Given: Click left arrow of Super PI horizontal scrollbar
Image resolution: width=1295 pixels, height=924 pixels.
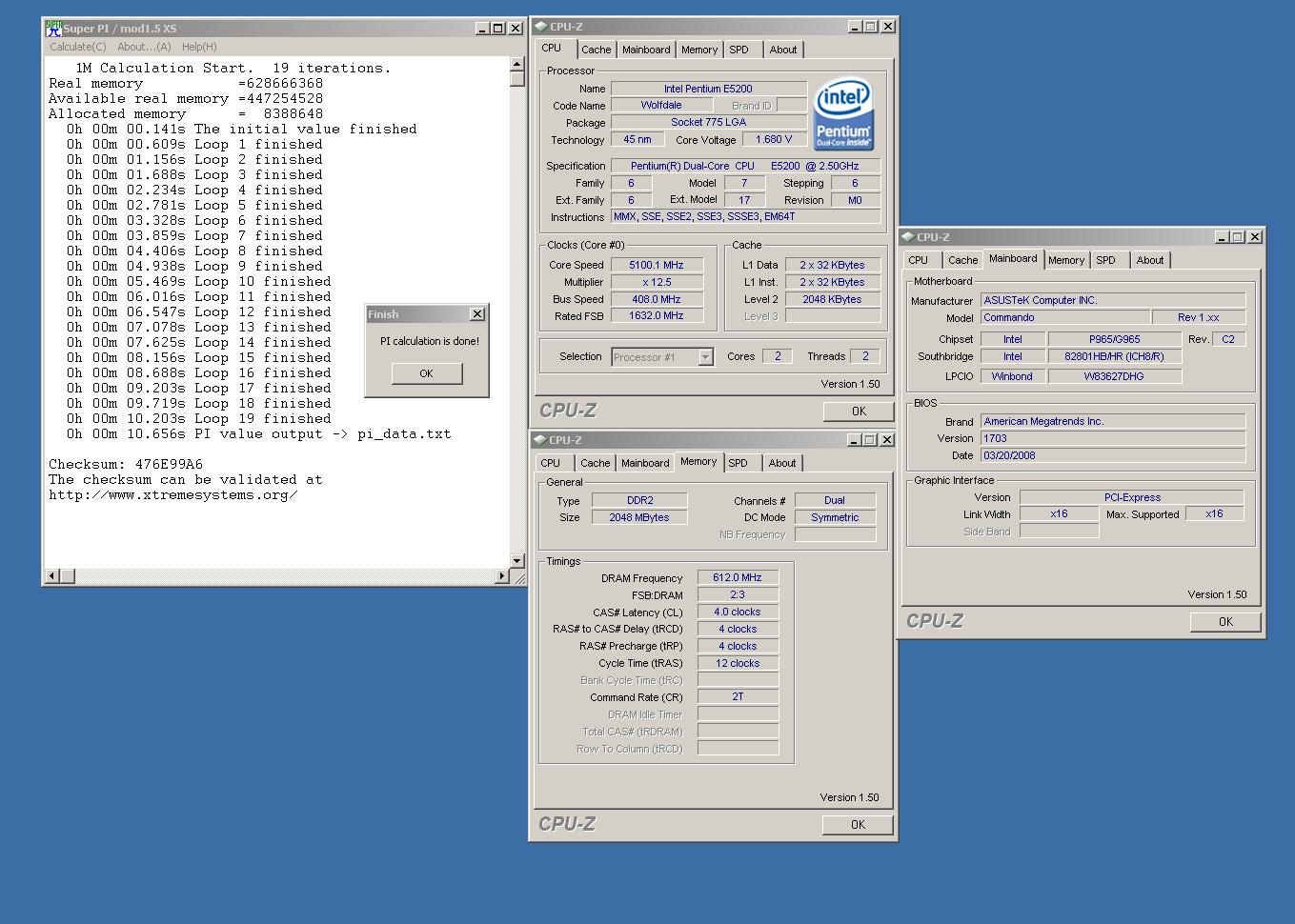Looking at the screenshot, I should pyautogui.click(x=52, y=575).
